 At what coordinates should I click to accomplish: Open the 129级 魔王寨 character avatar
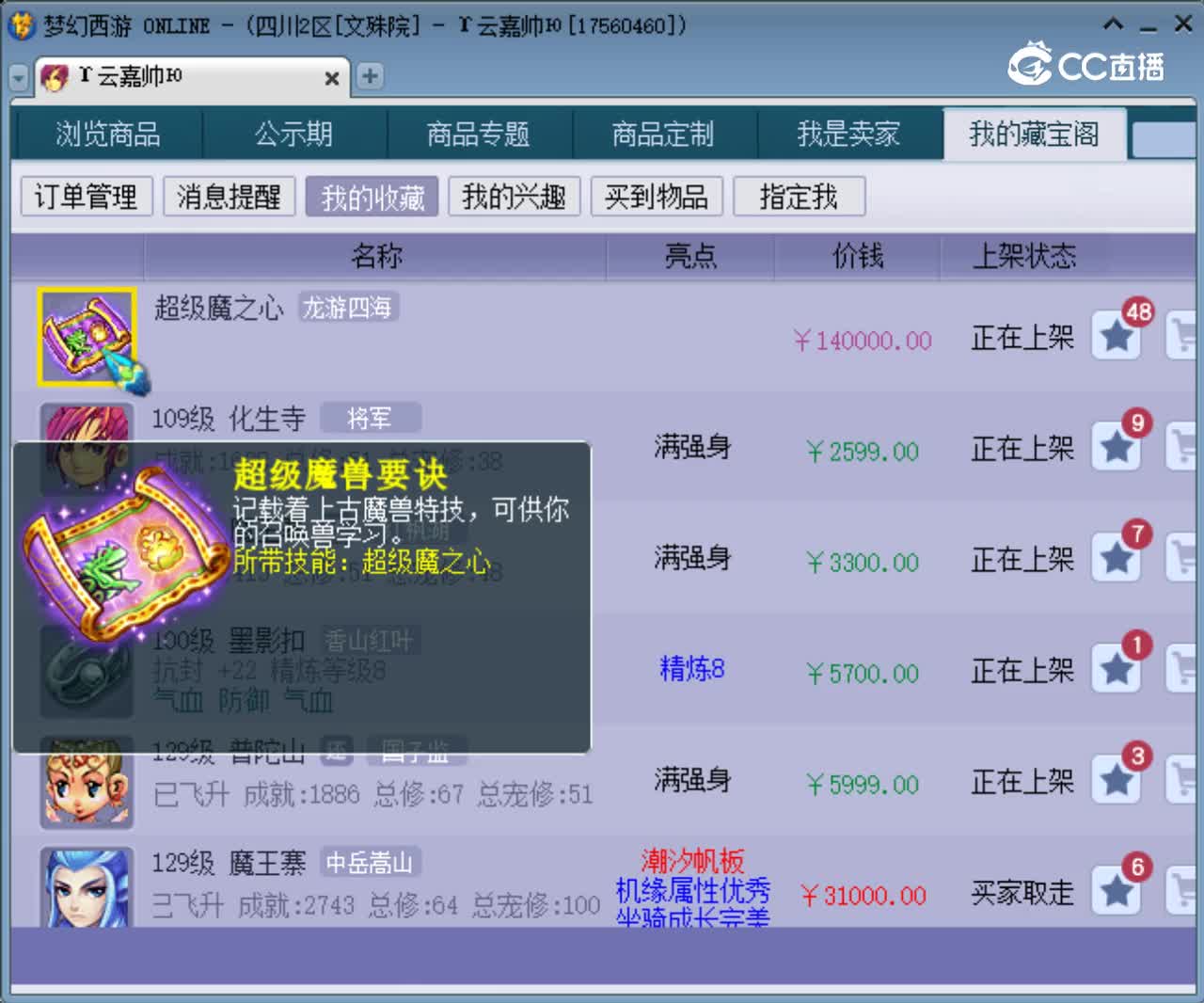tap(87, 886)
